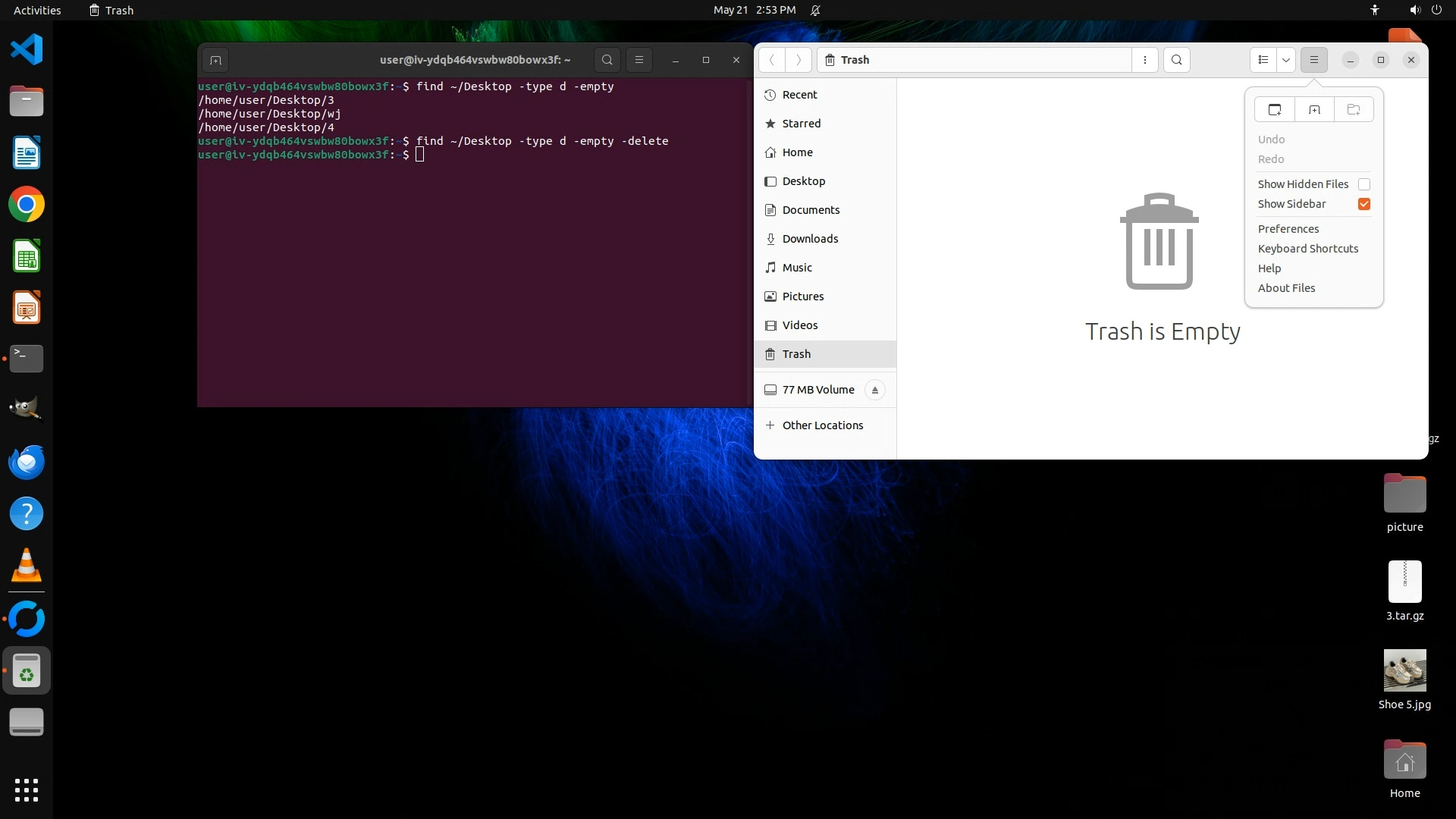Choose Keyboard Shortcuts menu entry
The width and height of the screenshot is (1456, 819).
[x=1307, y=249]
